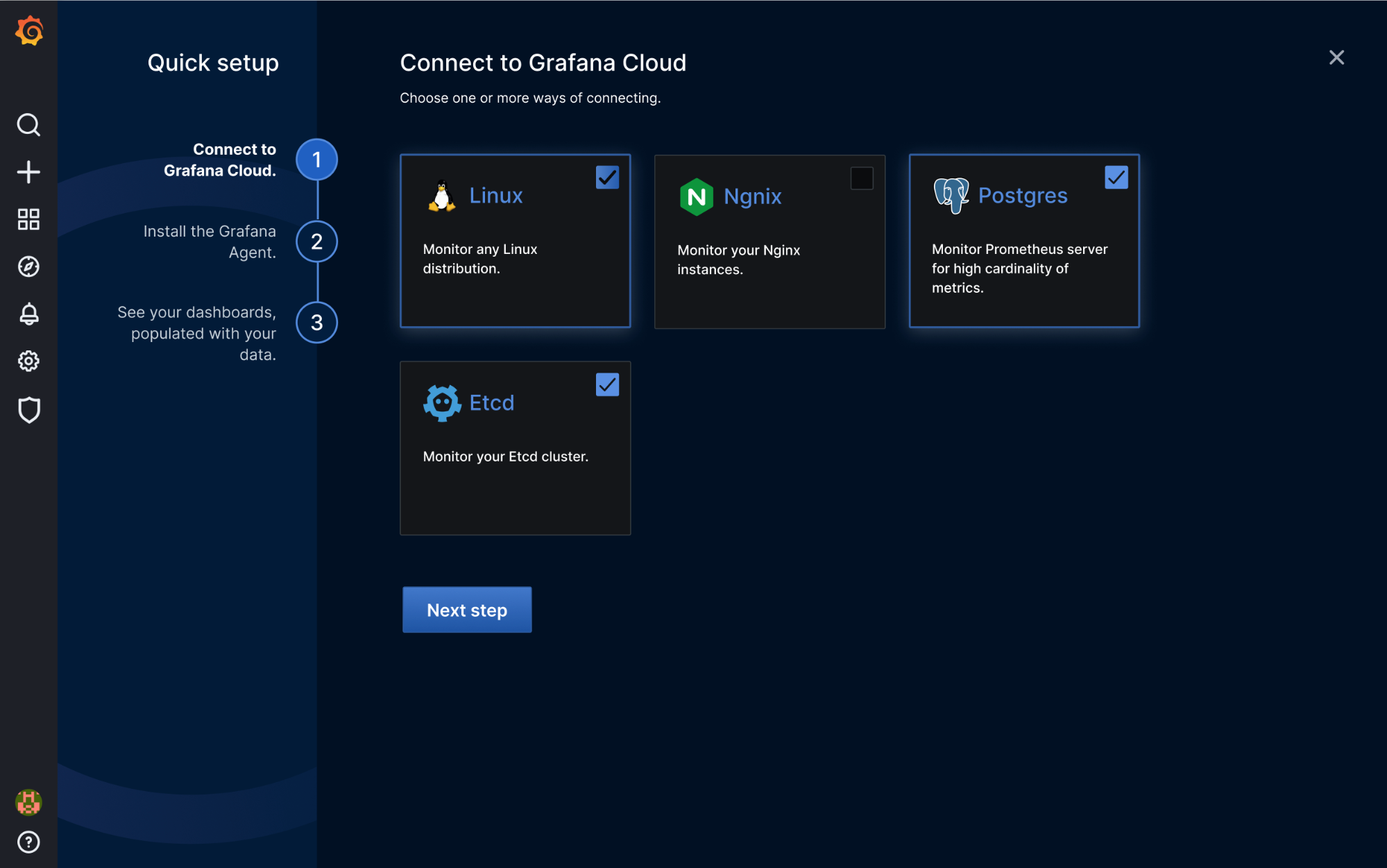Screen dimensions: 1387x868
Task: Open the search icon in sidebar
Action: 28,125
